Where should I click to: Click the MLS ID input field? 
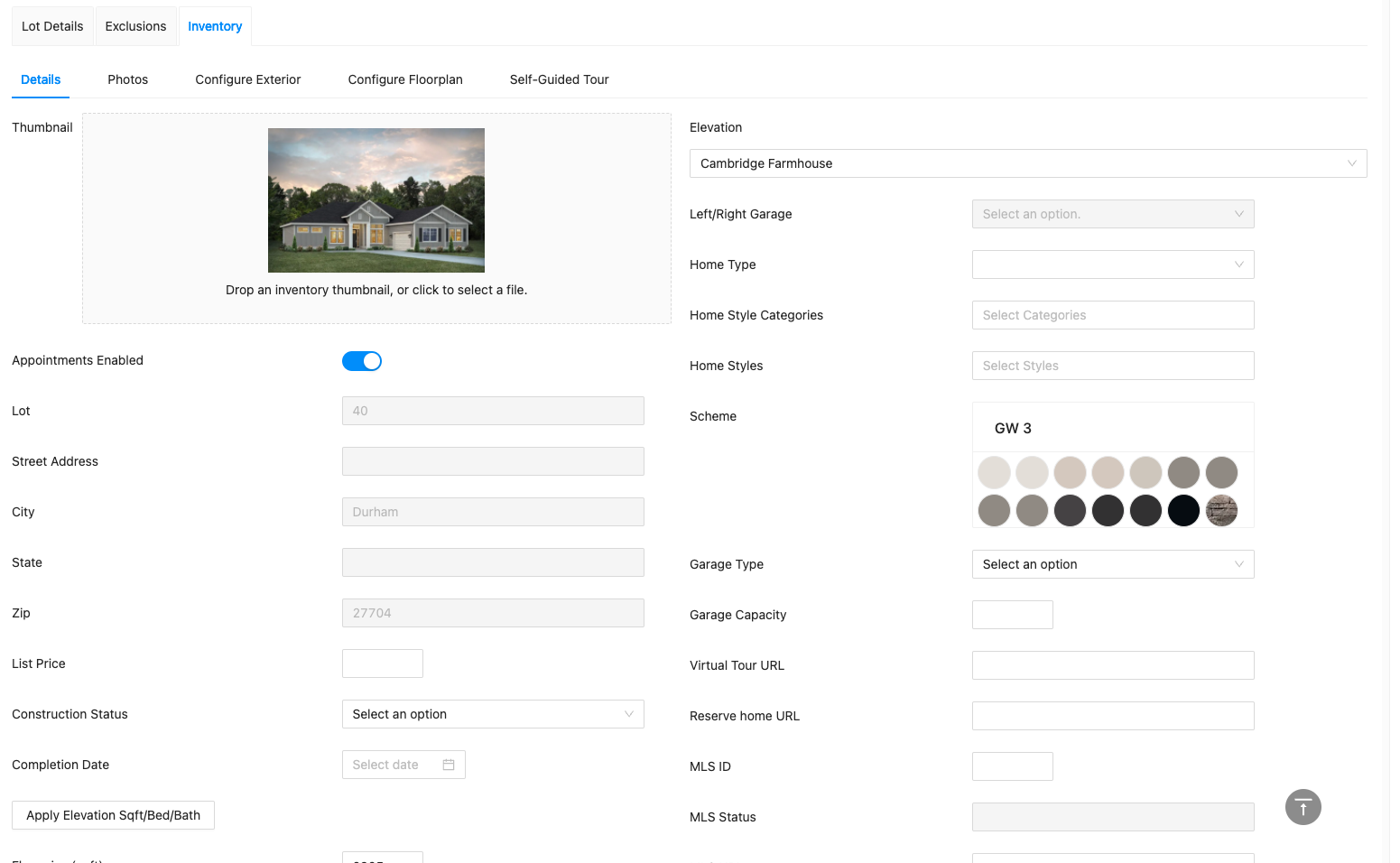click(x=1013, y=766)
